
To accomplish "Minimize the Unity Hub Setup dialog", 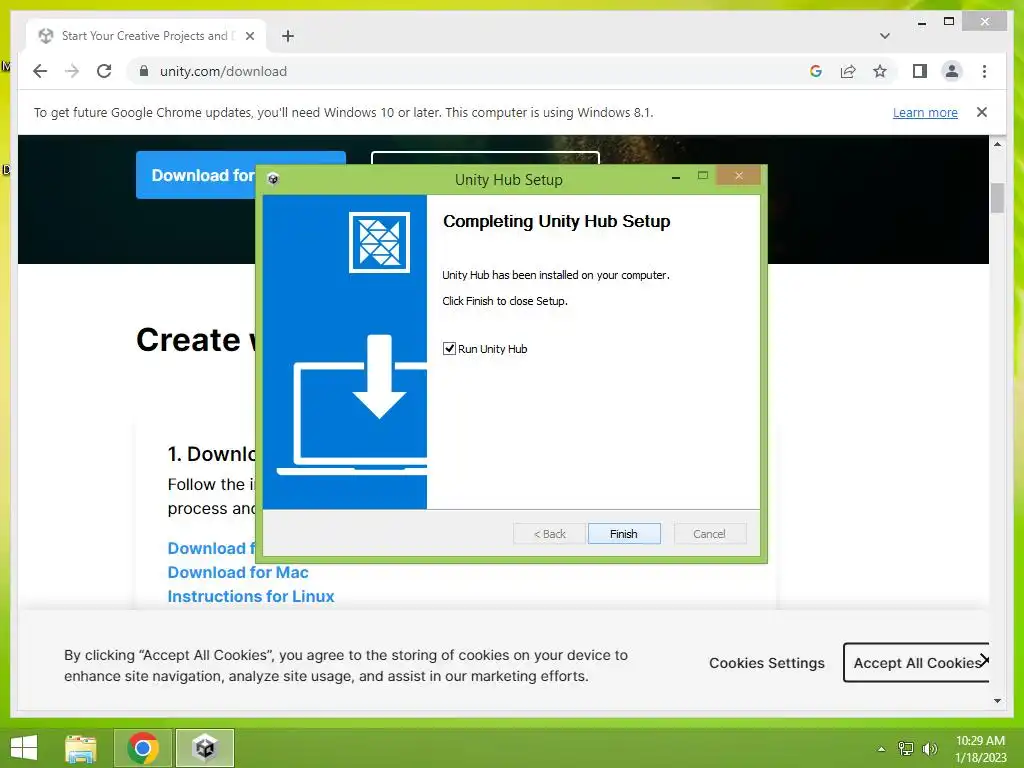I will point(676,177).
